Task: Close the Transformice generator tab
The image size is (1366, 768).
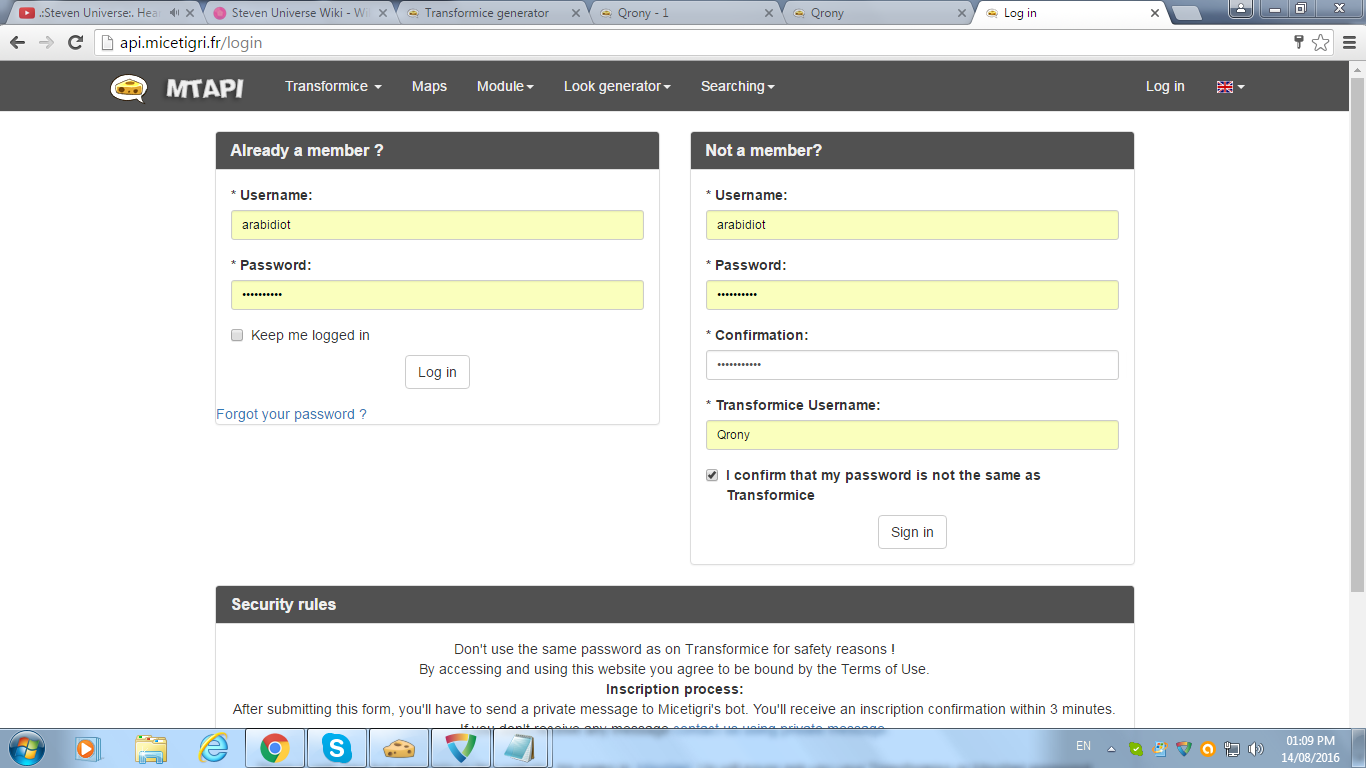Action: click(x=576, y=13)
